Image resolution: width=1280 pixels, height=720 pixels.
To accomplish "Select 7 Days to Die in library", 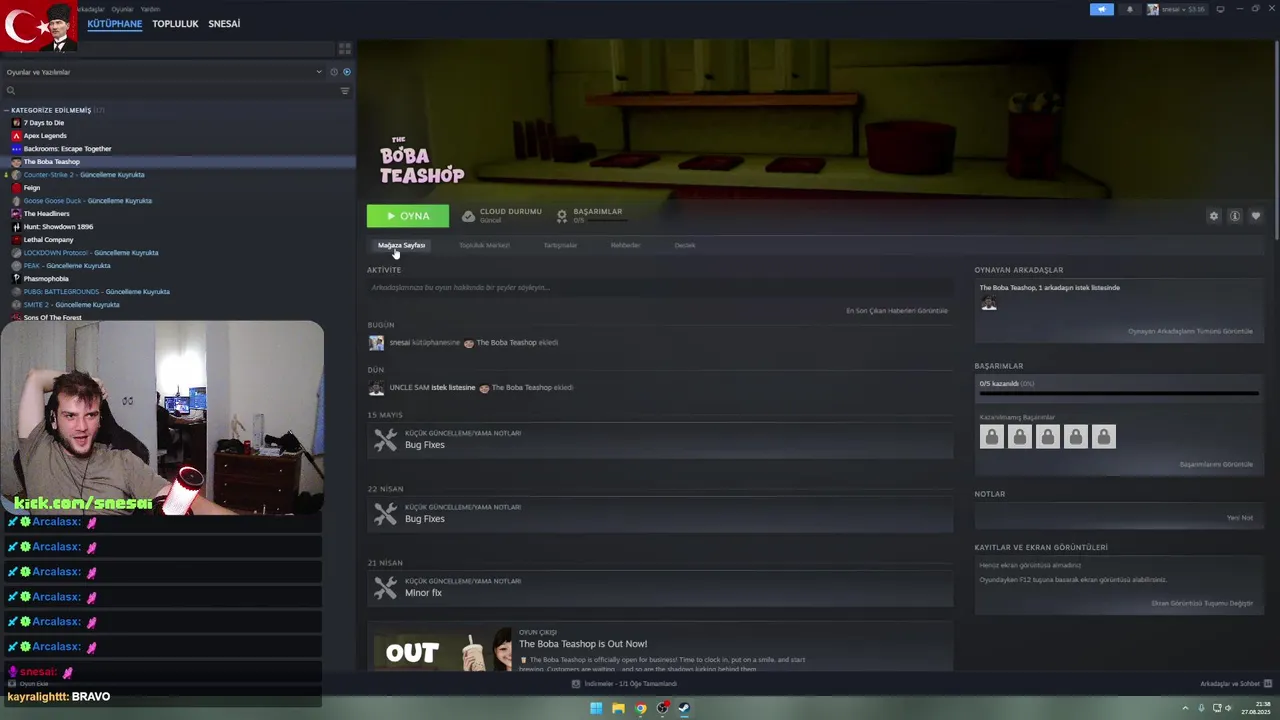I will 44,123.
